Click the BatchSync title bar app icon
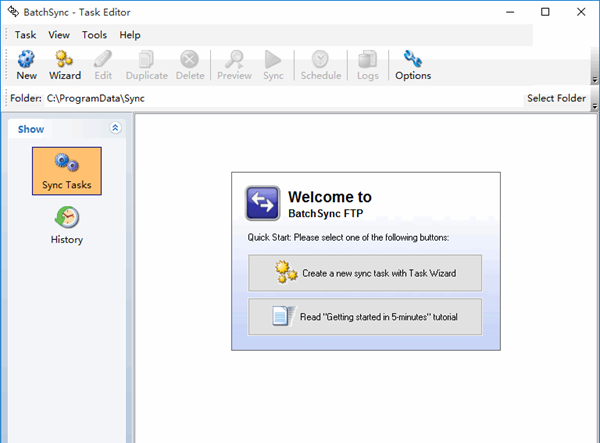 13,12
